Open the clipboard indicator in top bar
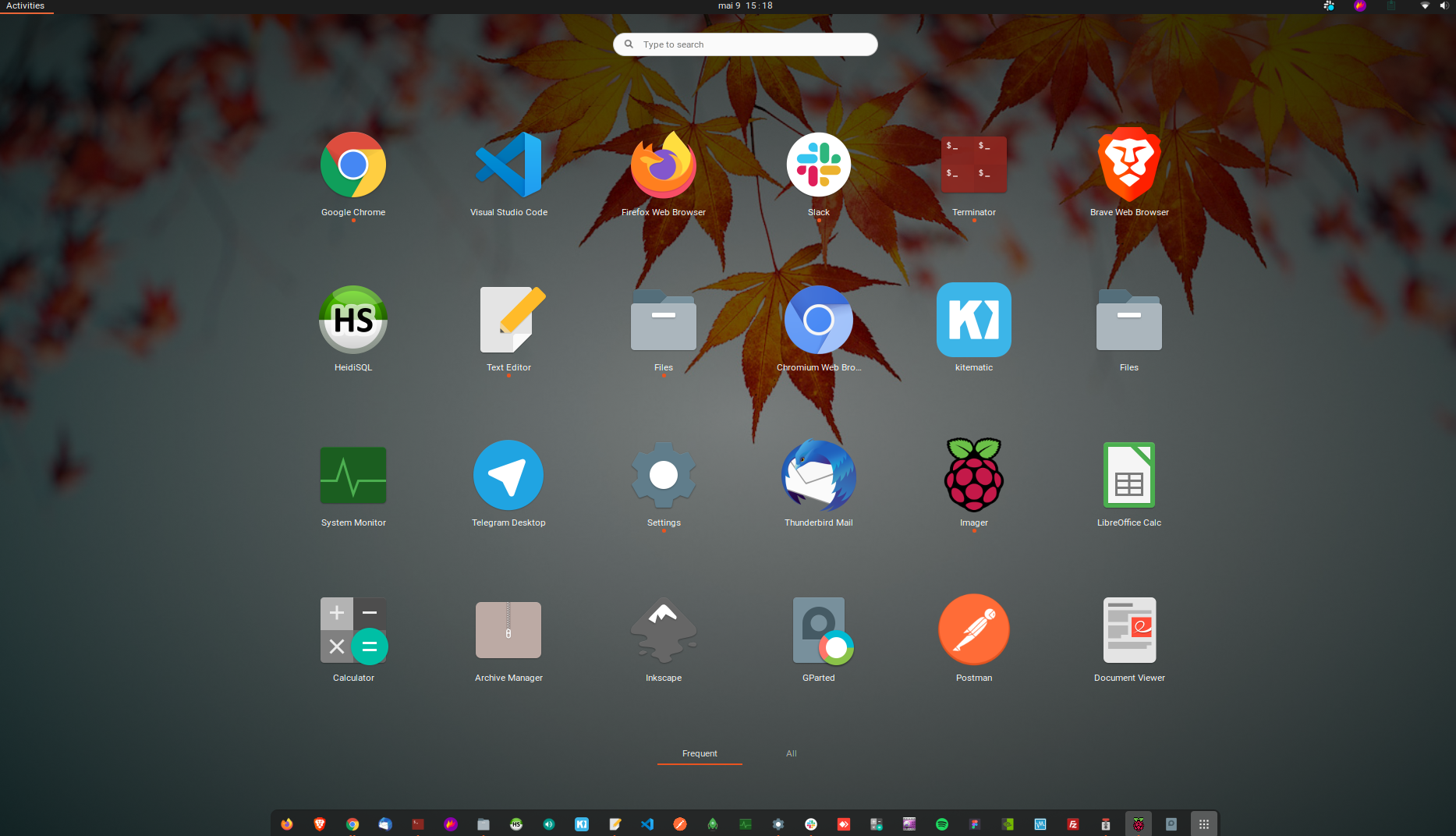Screen dimensions: 1456x836 tap(1391, 5)
